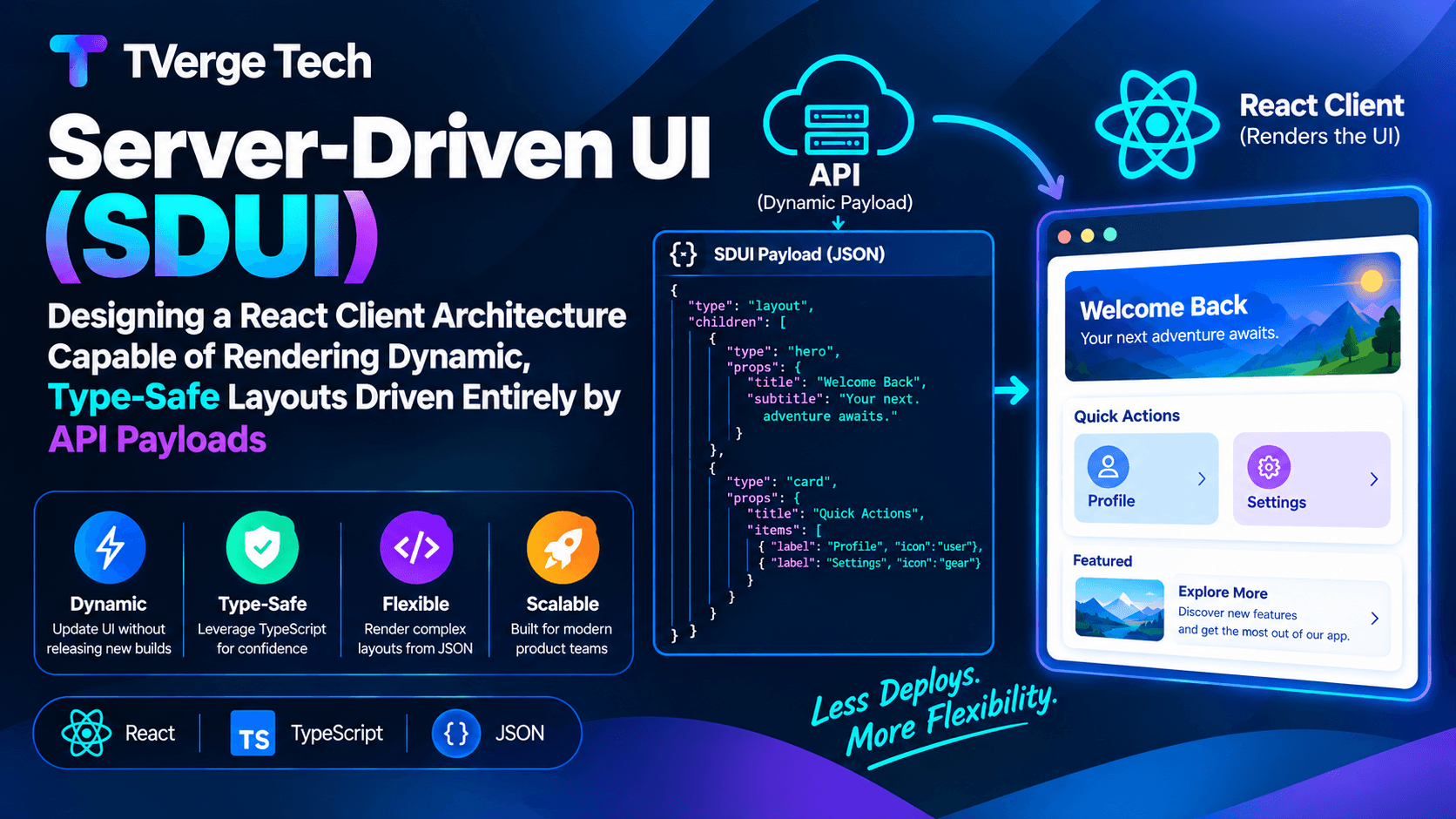Click the Welcome Back hero banner

pos(1232,317)
